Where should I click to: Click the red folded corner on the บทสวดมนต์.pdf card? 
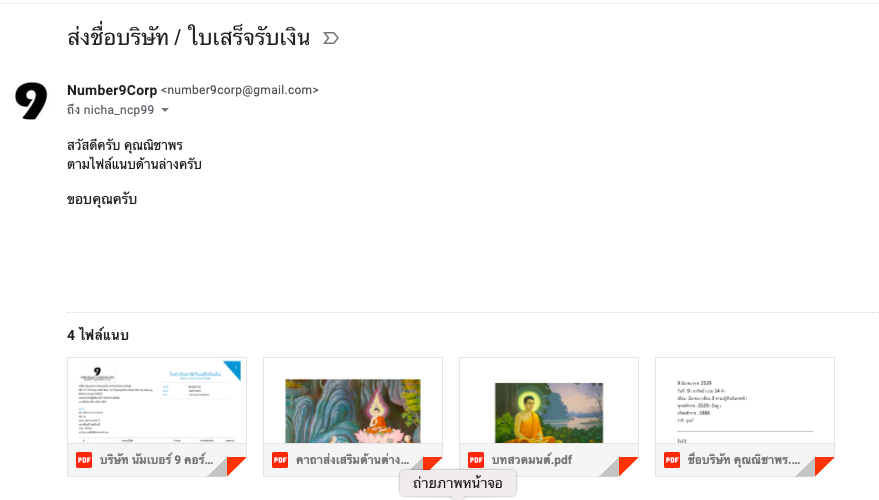(628, 466)
